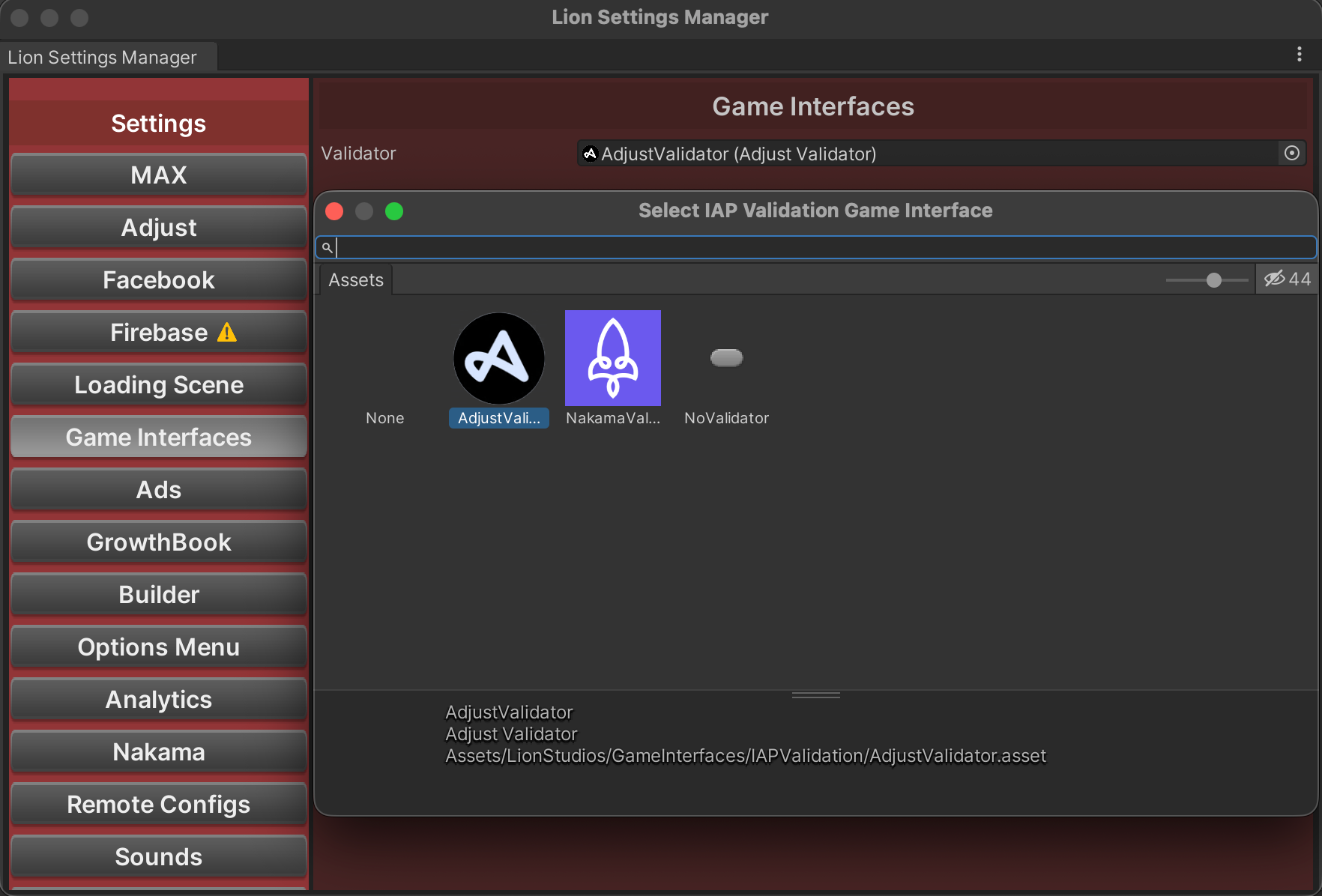This screenshot has height=896, width=1322.
Task: Click the Validator object field
Action: (x=926, y=154)
